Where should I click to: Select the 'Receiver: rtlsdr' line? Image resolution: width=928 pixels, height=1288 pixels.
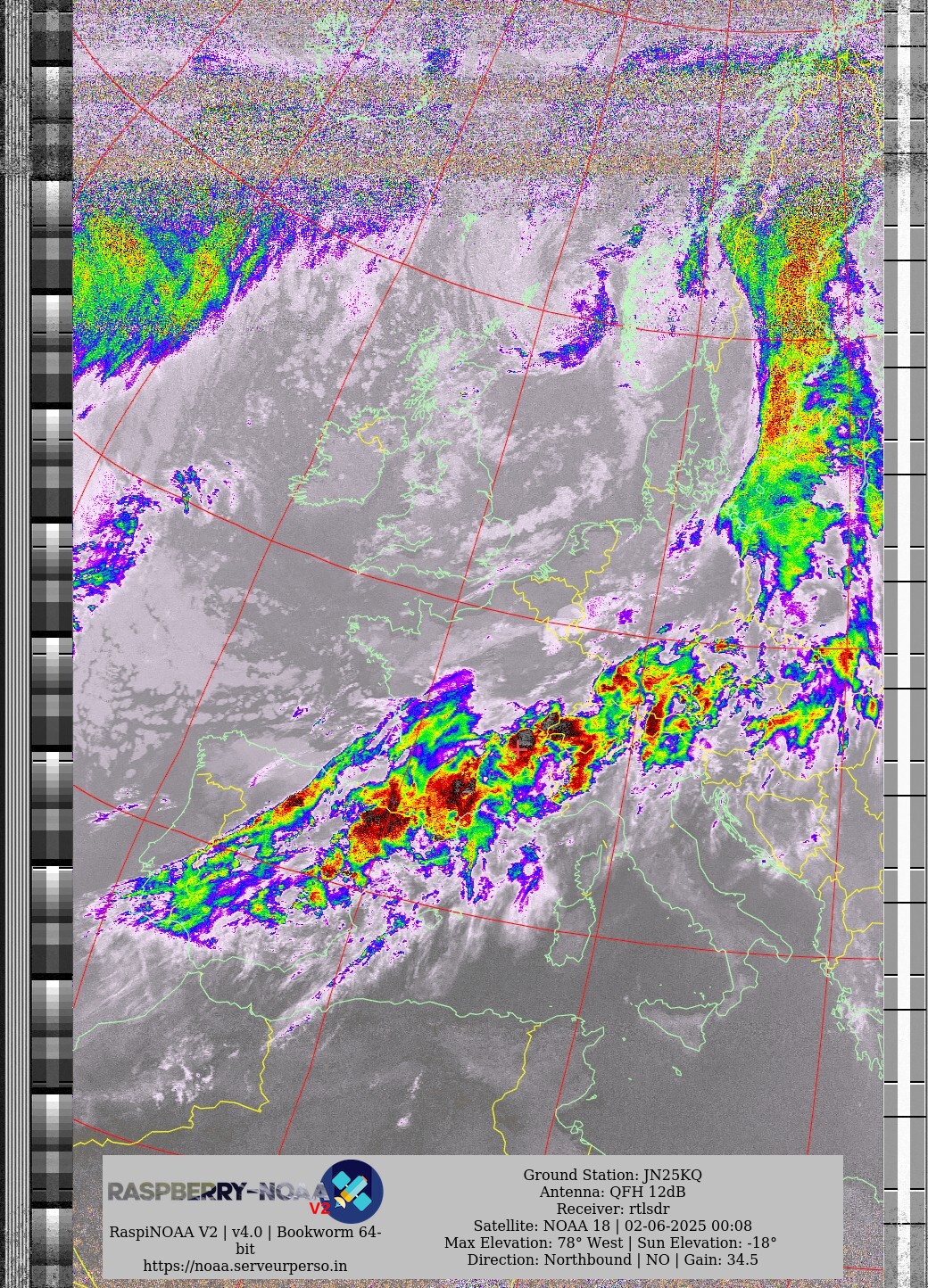click(x=612, y=1209)
